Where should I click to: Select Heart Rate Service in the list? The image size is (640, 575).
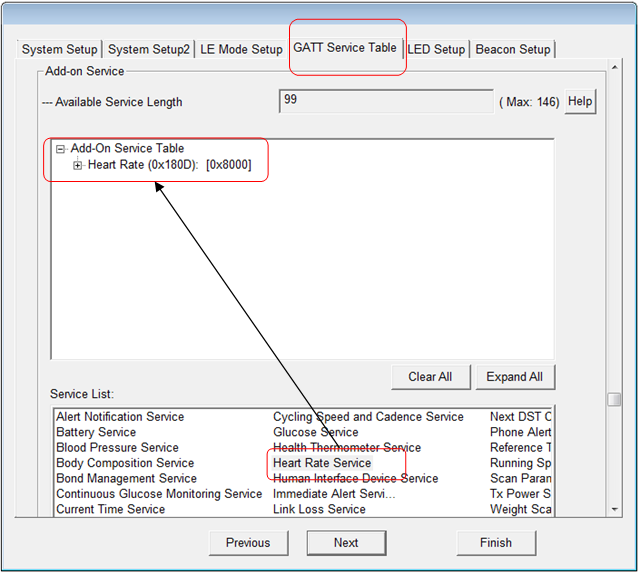point(322,463)
